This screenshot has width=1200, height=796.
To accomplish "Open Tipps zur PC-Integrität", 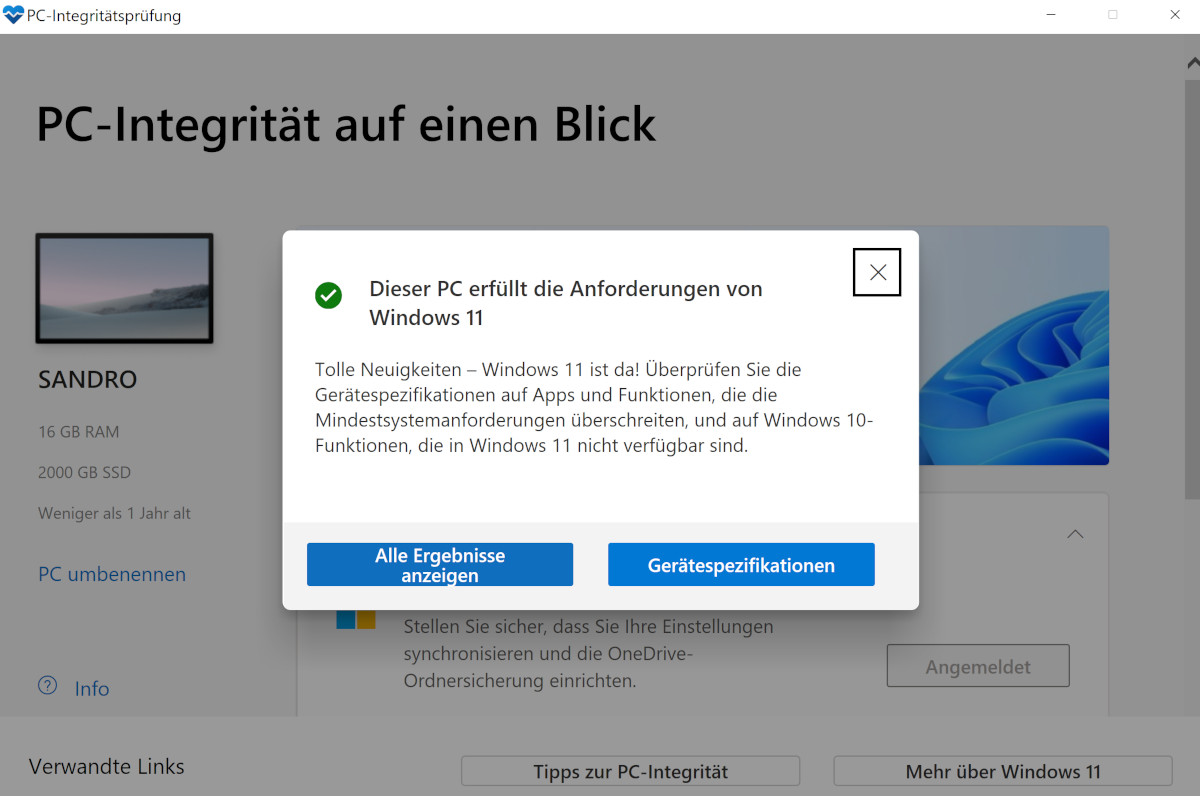I will click(x=630, y=771).
